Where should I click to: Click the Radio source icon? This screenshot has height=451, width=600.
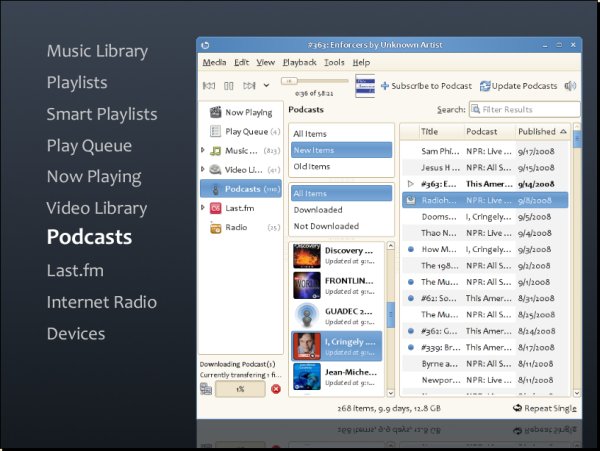click(215, 228)
